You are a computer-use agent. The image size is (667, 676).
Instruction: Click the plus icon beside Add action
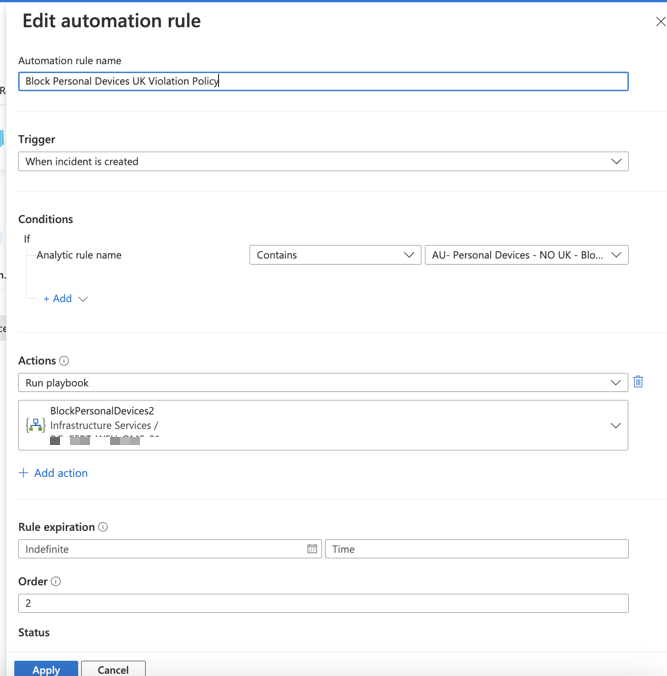pos(24,473)
